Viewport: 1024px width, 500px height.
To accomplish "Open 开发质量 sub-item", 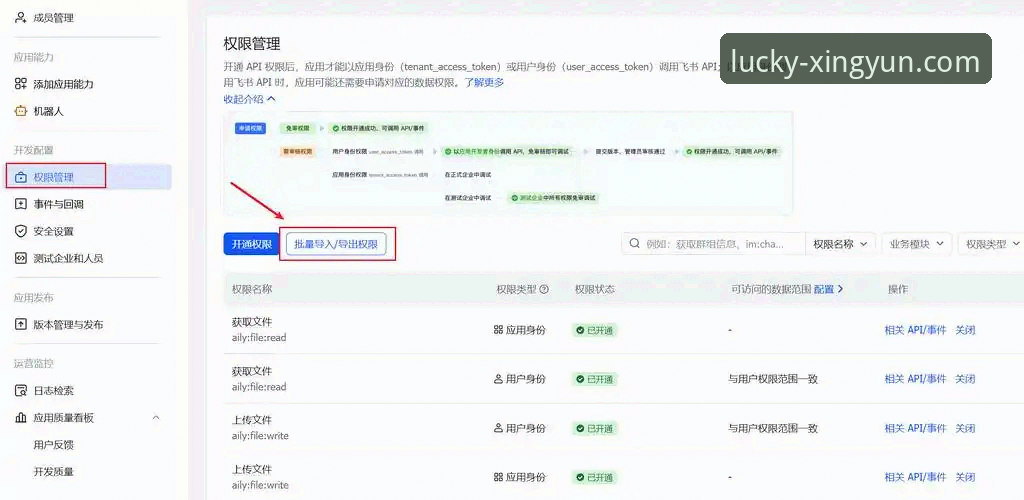I will 54,472.
